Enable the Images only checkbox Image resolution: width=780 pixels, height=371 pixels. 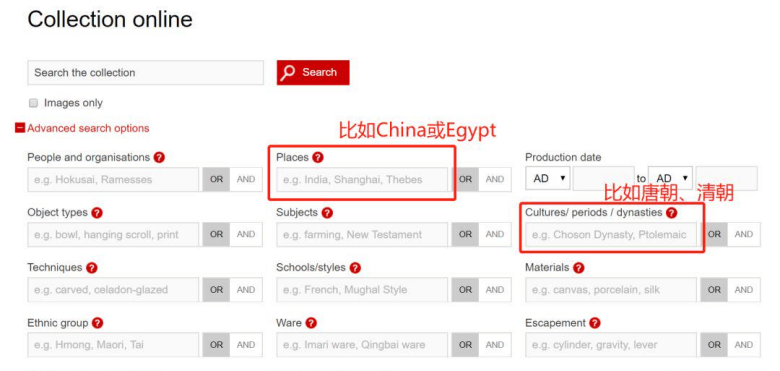coord(33,103)
